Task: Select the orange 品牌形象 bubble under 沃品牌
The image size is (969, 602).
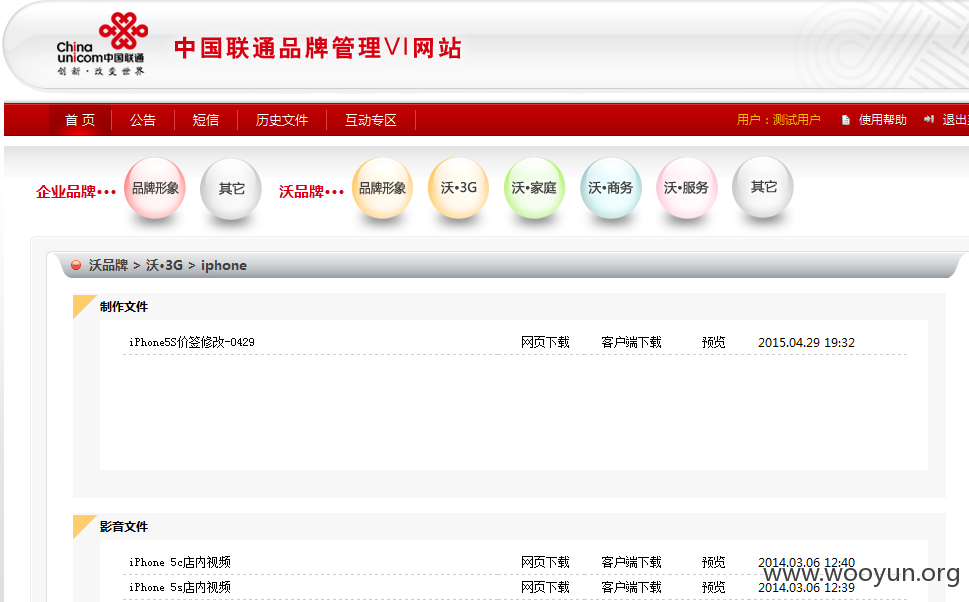Action: 383,188
